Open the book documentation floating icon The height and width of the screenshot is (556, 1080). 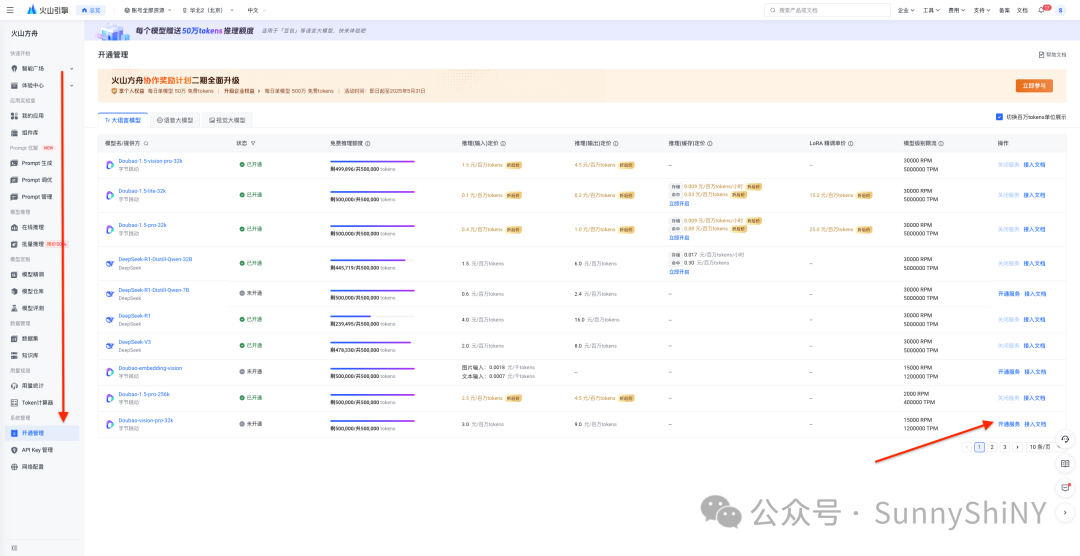1066,464
